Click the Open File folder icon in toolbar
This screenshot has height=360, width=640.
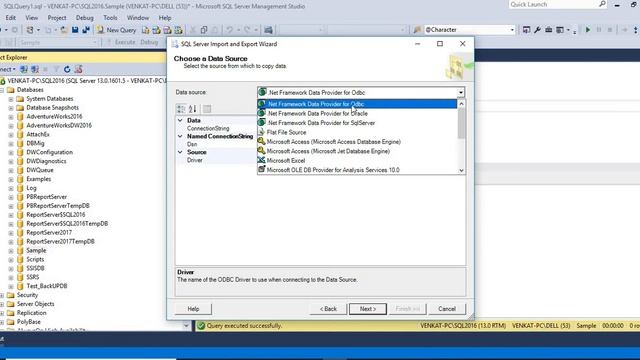pos(64,30)
